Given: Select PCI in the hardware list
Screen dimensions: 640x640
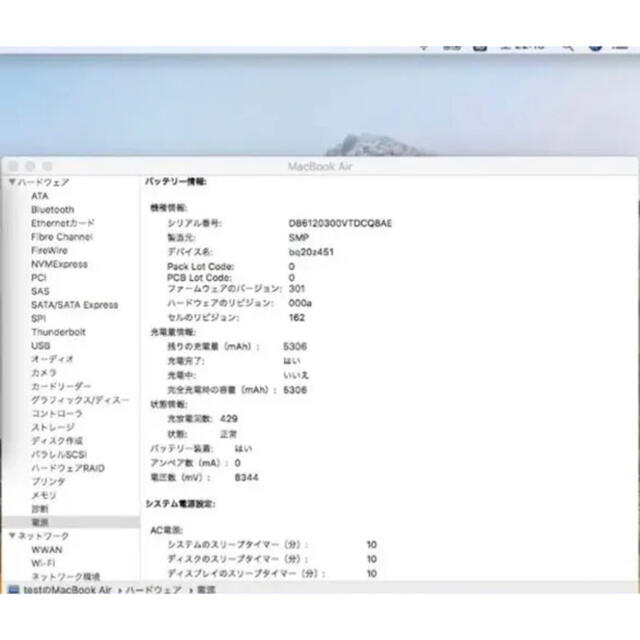Looking at the screenshot, I should point(39,278).
